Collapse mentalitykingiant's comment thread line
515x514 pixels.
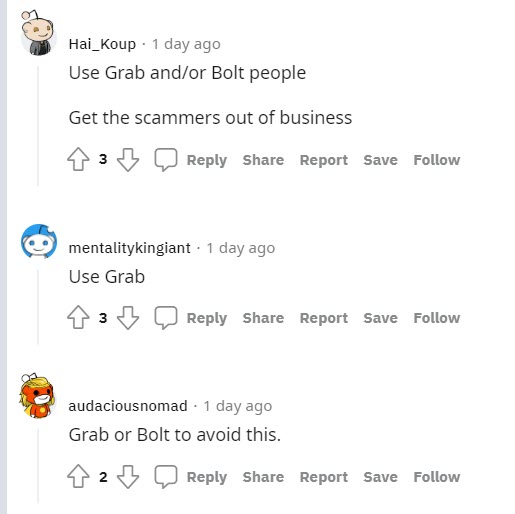pos(38,307)
